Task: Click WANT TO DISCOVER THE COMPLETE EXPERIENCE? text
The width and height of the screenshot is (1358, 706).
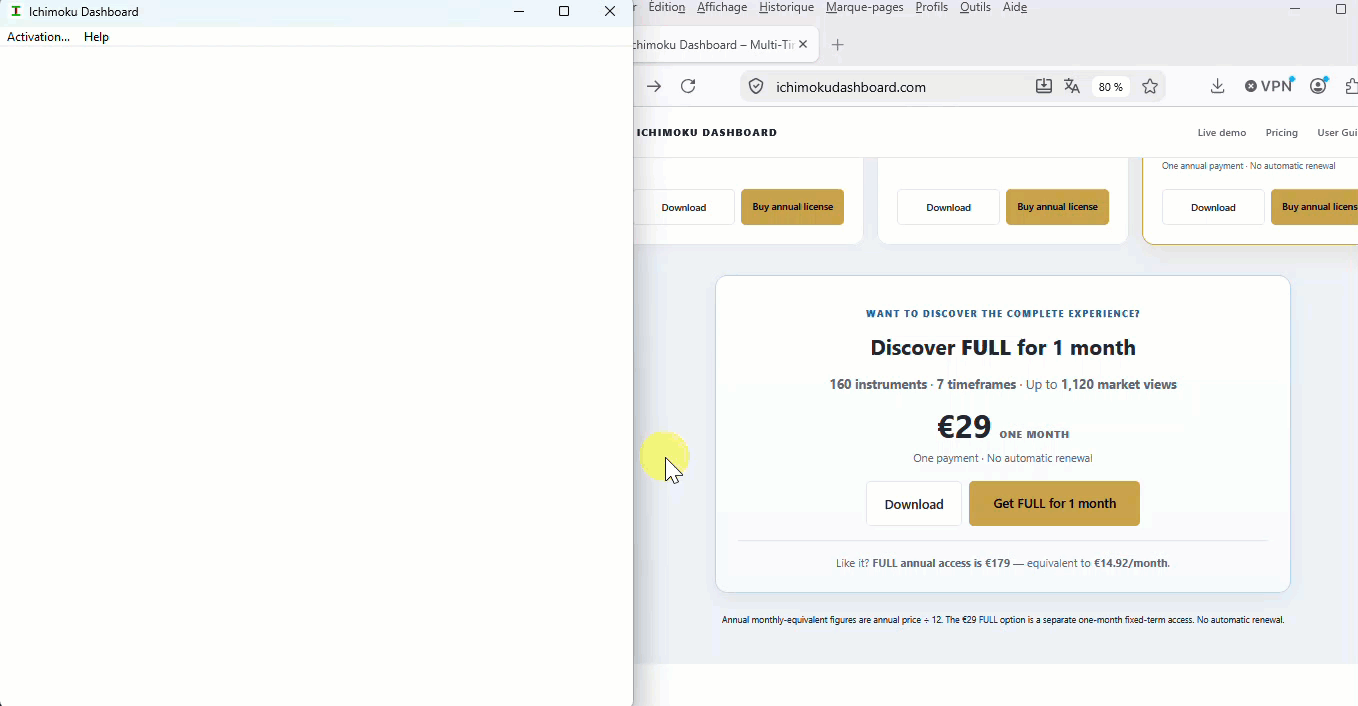Action: tap(1003, 314)
